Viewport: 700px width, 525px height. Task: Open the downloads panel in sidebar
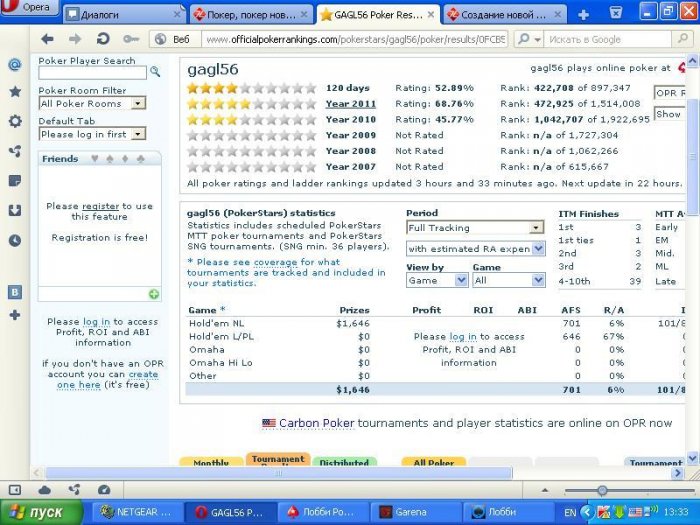pos(15,210)
